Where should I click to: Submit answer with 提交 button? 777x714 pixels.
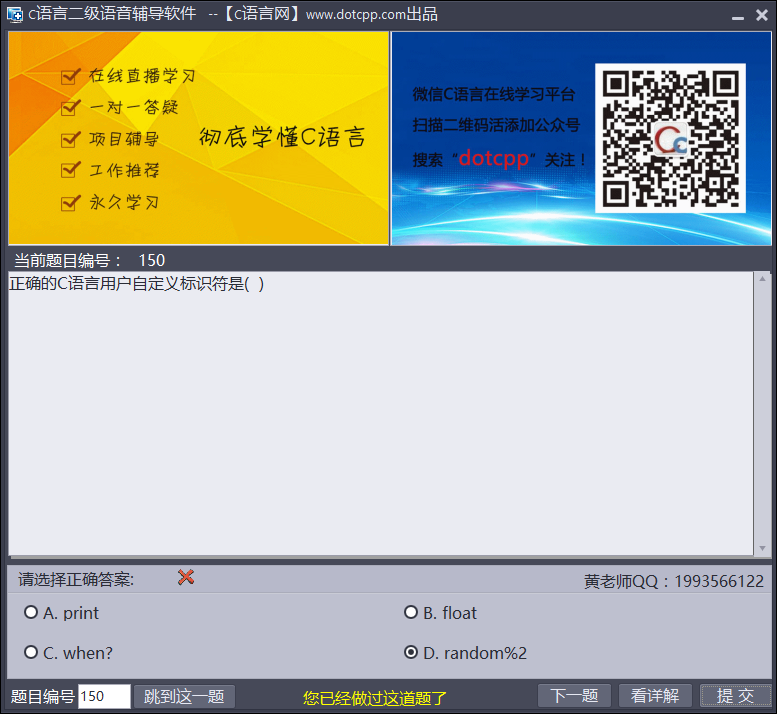[735, 696]
